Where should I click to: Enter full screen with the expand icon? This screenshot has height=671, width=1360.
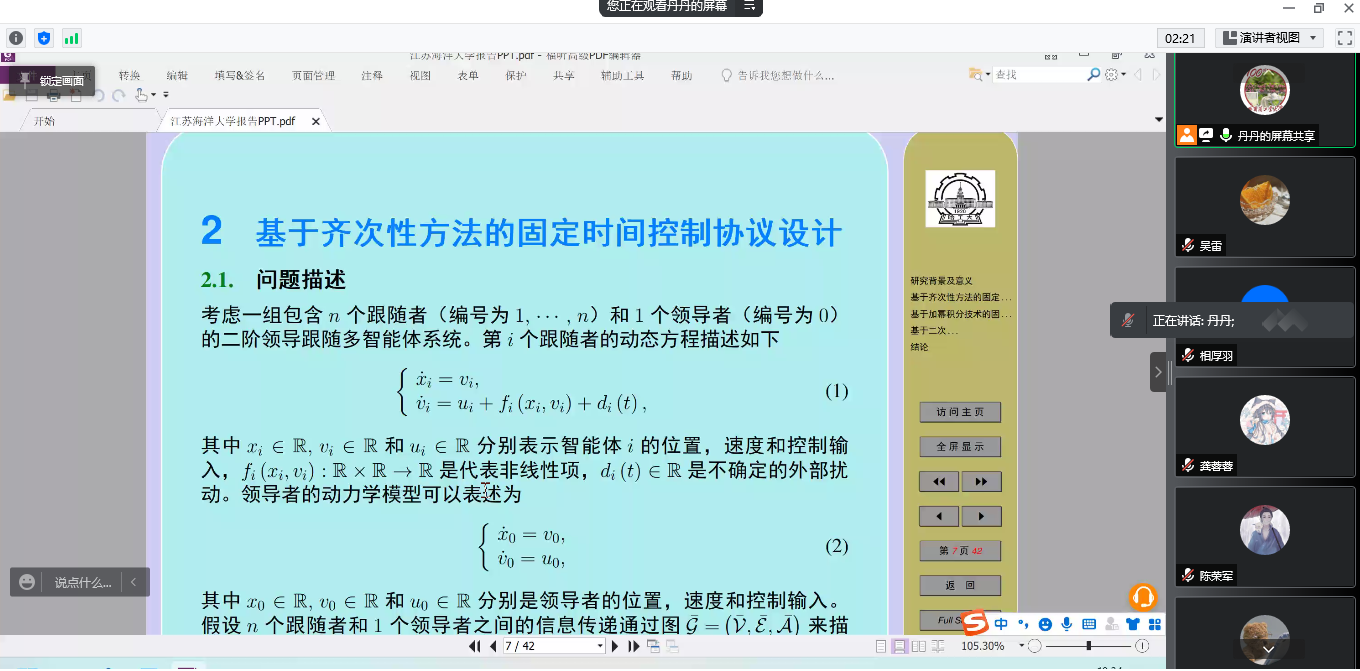tap(1344, 38)
